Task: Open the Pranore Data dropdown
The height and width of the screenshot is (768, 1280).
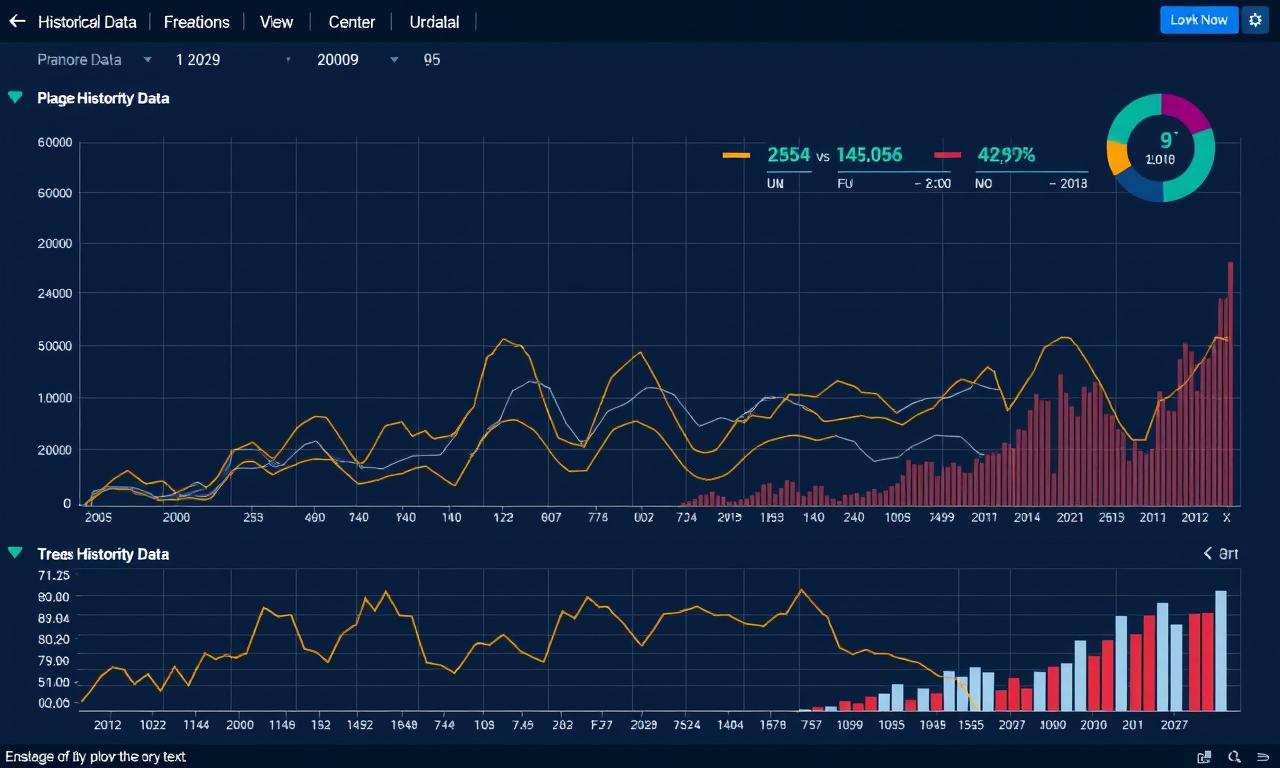Action: pyautogui.click(x=148, y=60)
